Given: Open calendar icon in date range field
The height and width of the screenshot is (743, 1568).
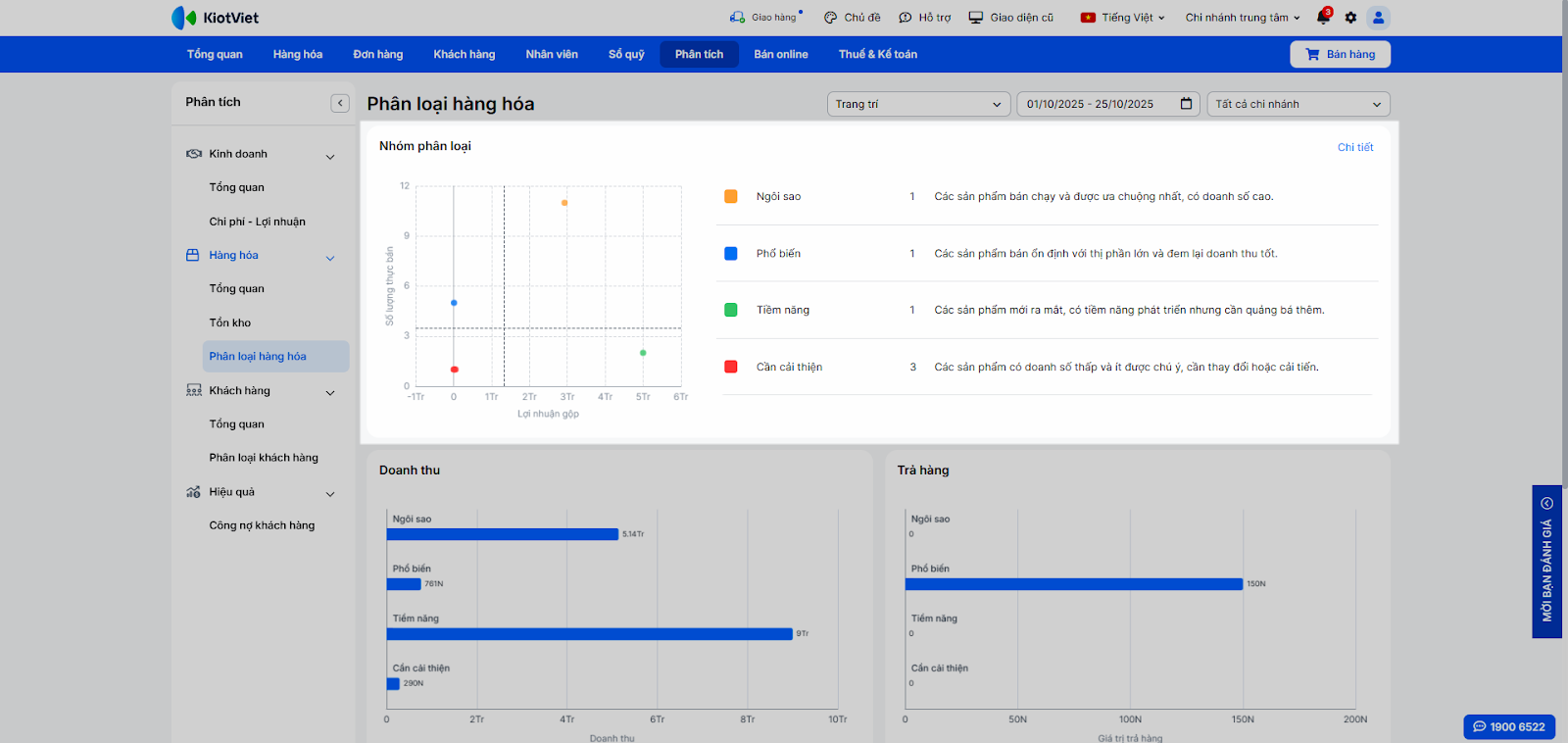Looking at the screenshot, I should tap(1186, 104).
